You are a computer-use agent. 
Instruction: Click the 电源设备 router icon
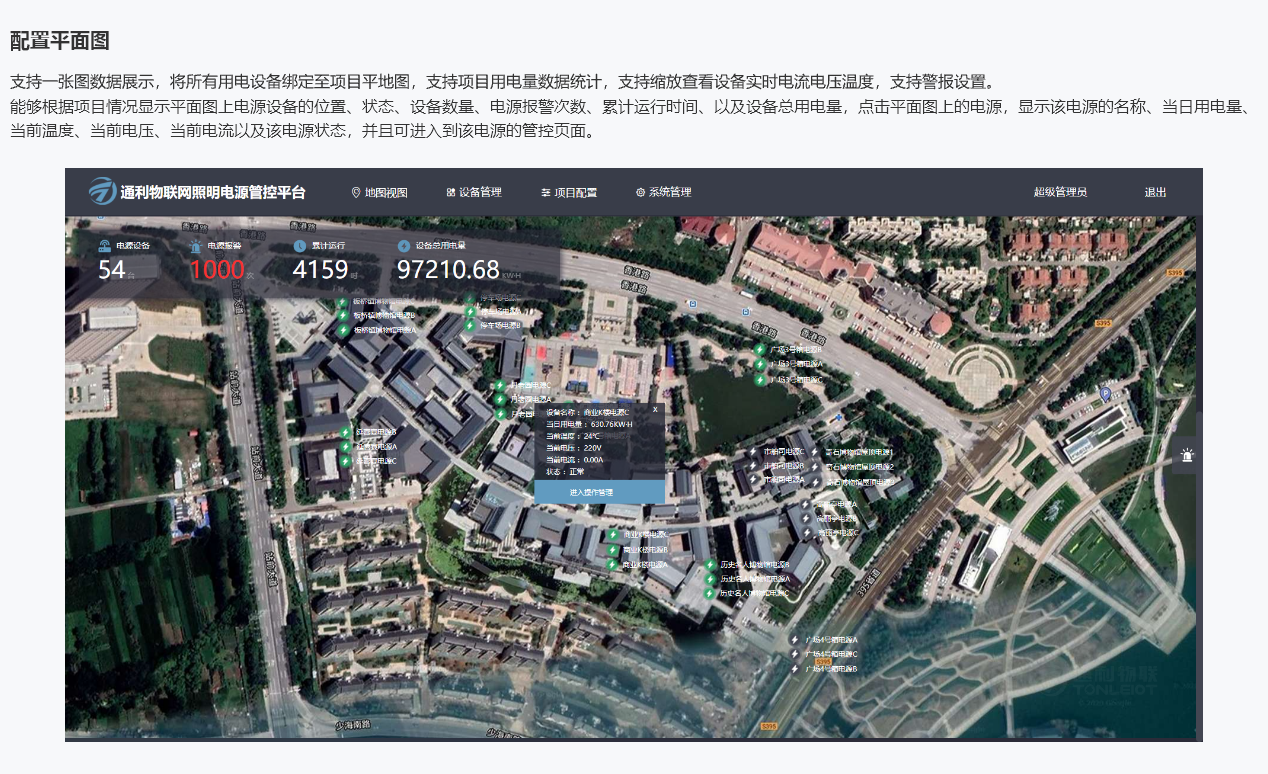pyautogui.click(x=104, y=246)
